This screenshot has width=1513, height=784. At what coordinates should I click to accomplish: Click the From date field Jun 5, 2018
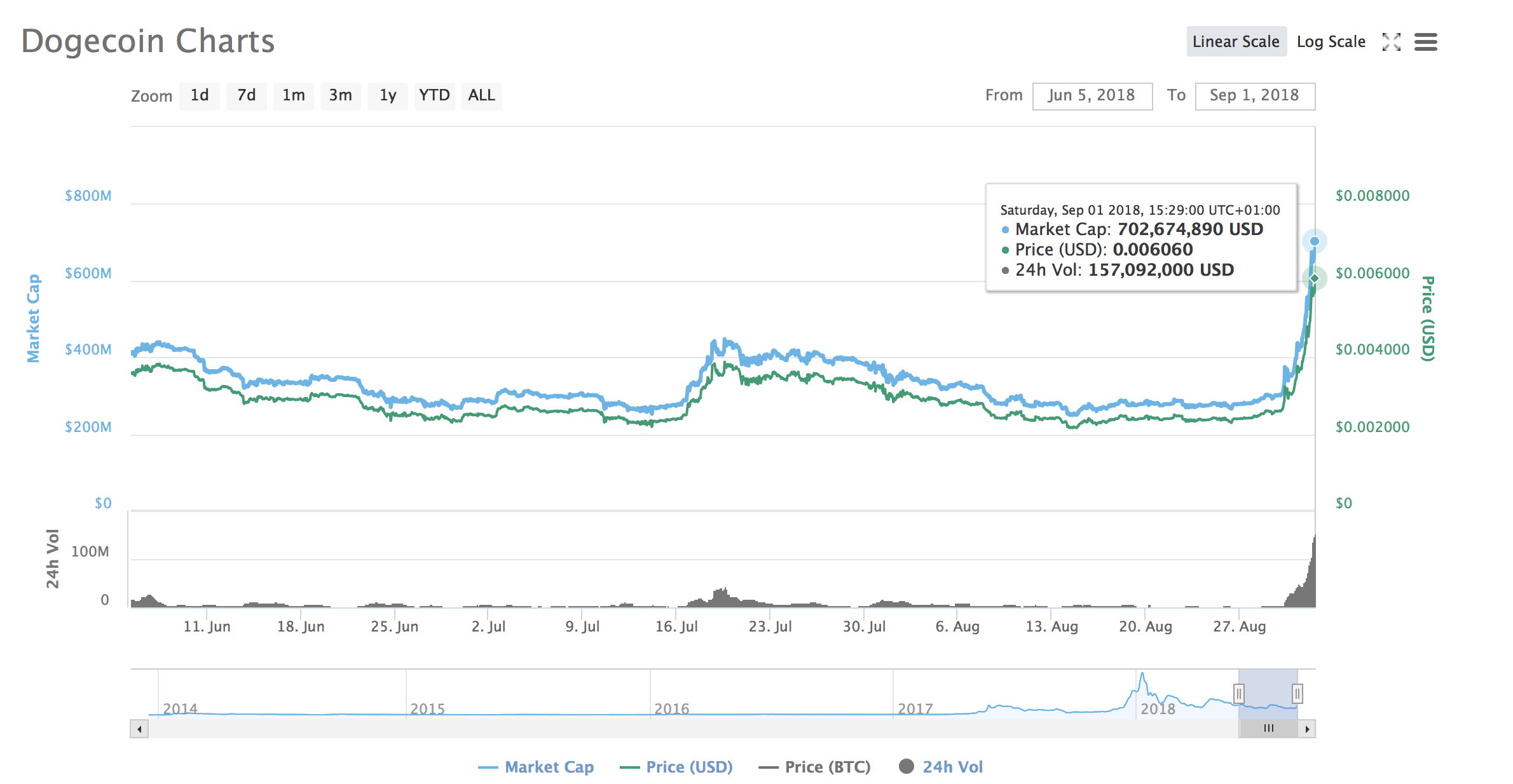click(1092, 96)
